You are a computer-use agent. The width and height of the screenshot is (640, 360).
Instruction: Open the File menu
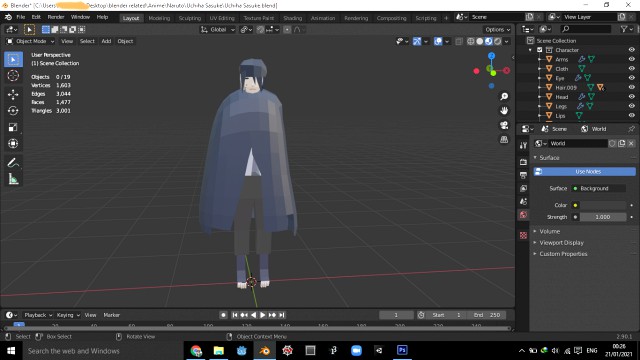pos(21,17)
